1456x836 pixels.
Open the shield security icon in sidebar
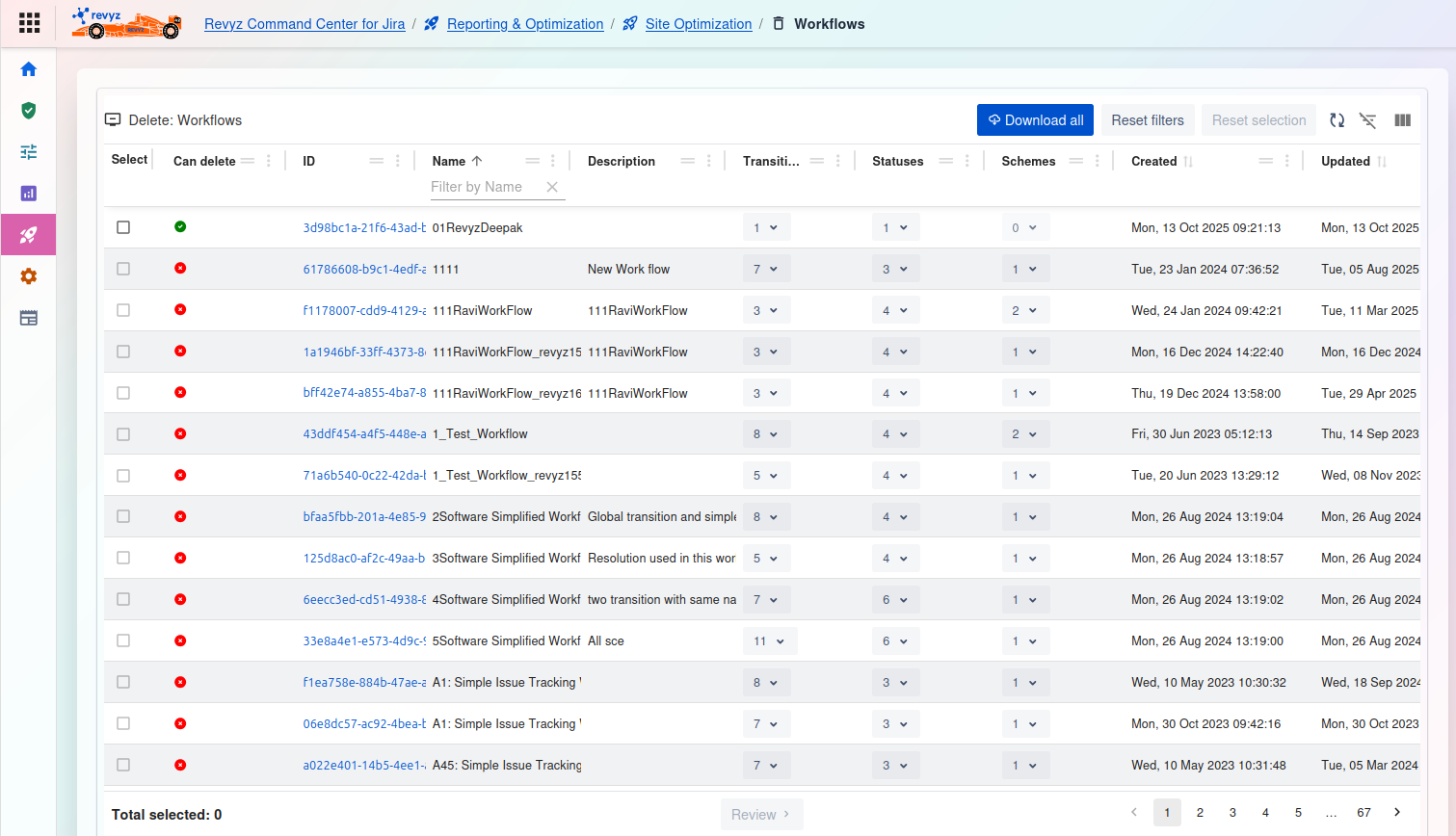29,111
